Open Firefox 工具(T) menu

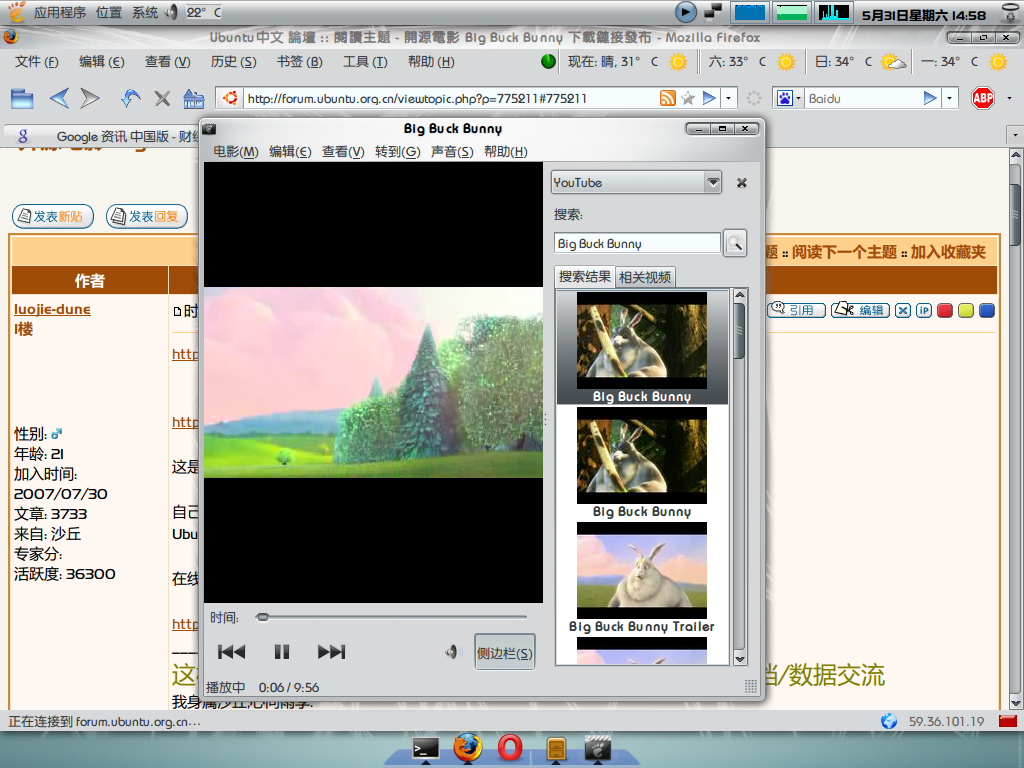pyautogui.click(x=365, y=62)
